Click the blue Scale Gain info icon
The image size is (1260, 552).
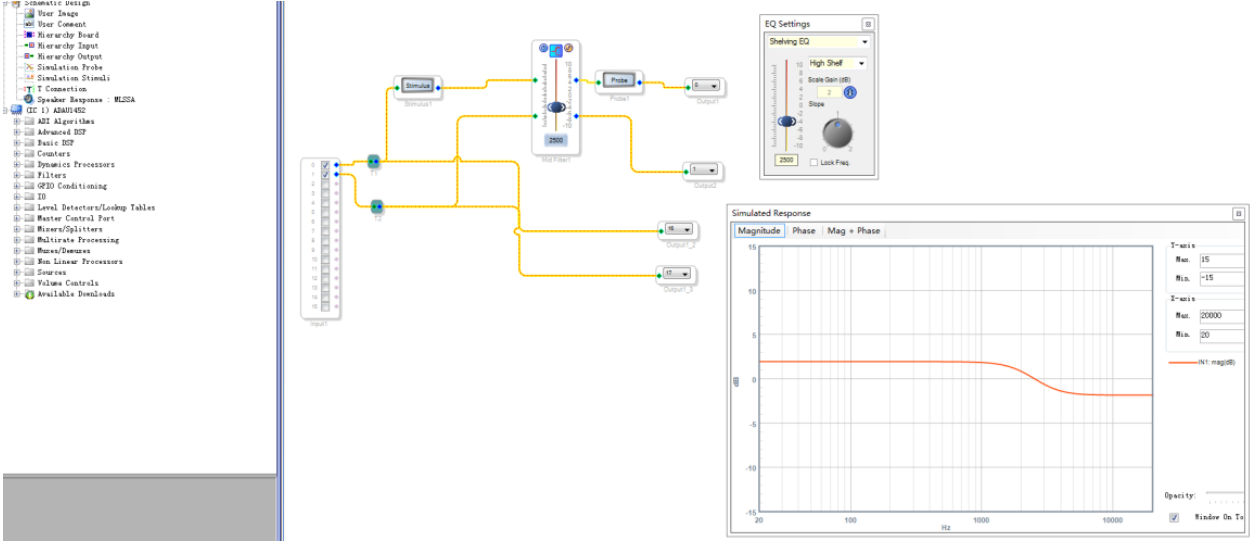[849, 93]
